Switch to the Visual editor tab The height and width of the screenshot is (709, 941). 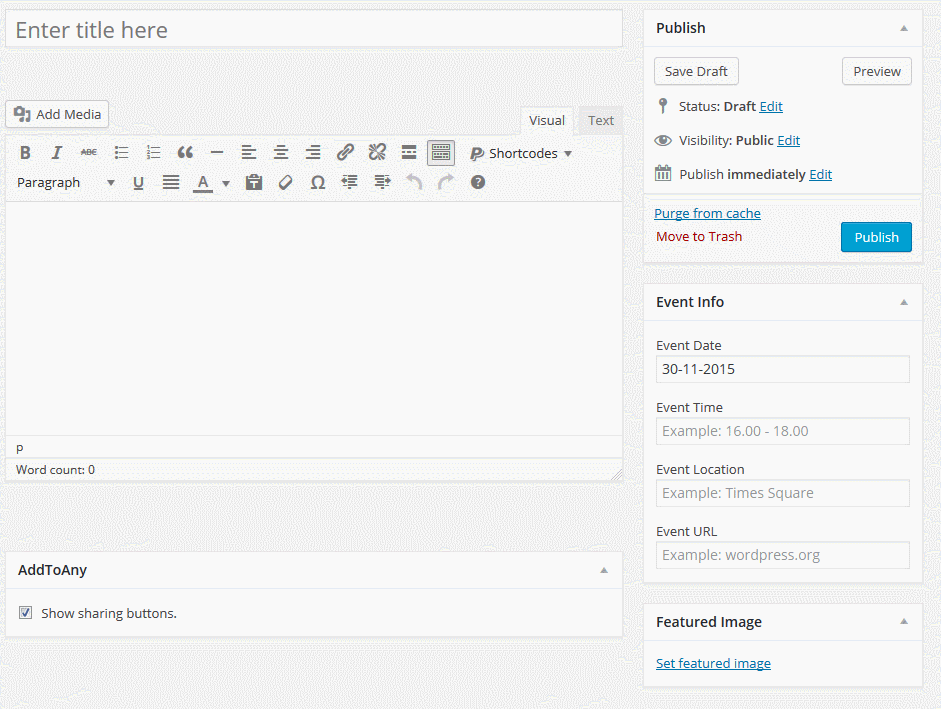point(546,120)
